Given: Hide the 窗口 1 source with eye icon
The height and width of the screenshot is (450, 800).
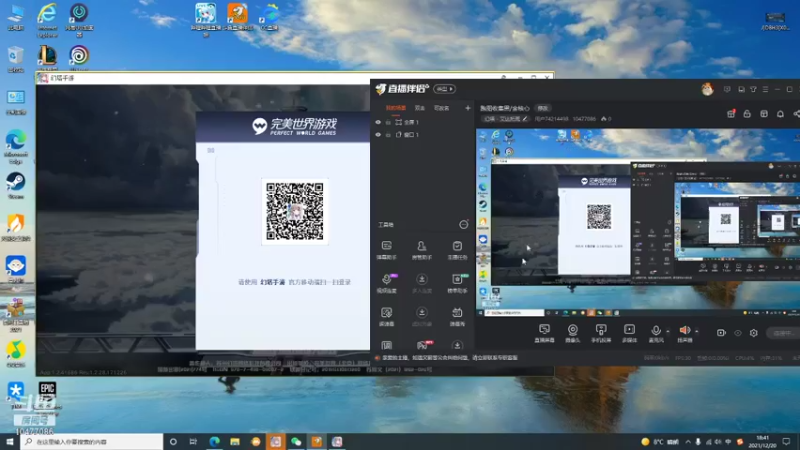Looking at the screenshot, I should 378,135.
